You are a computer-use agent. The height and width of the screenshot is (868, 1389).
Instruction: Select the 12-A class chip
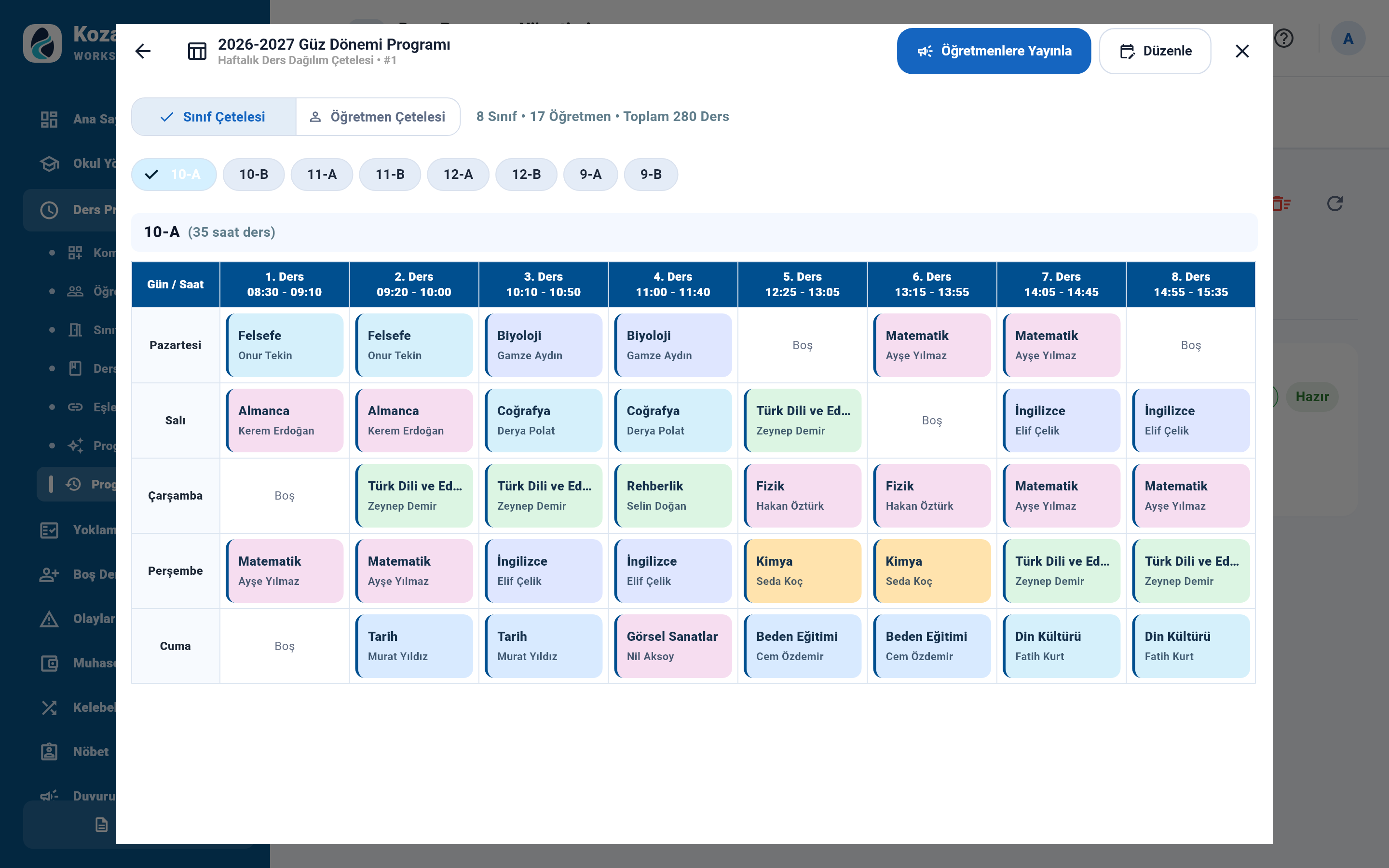(x=458, y=174)
